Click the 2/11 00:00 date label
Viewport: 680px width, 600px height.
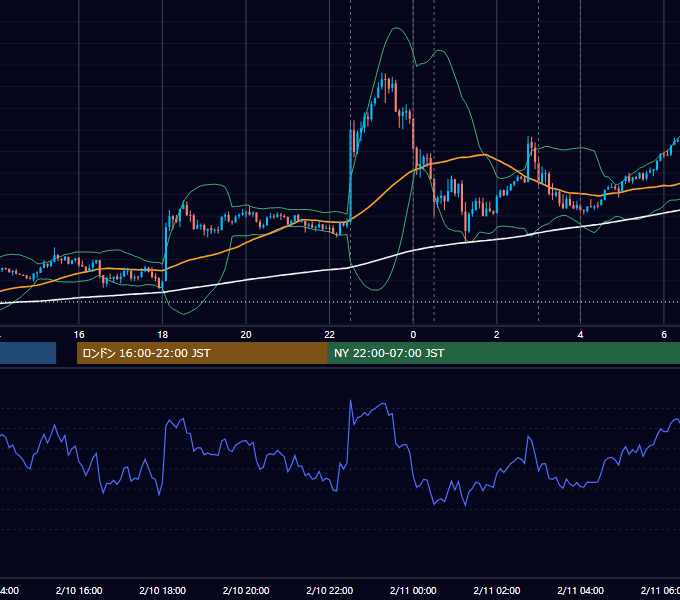[x=413, y=590]
